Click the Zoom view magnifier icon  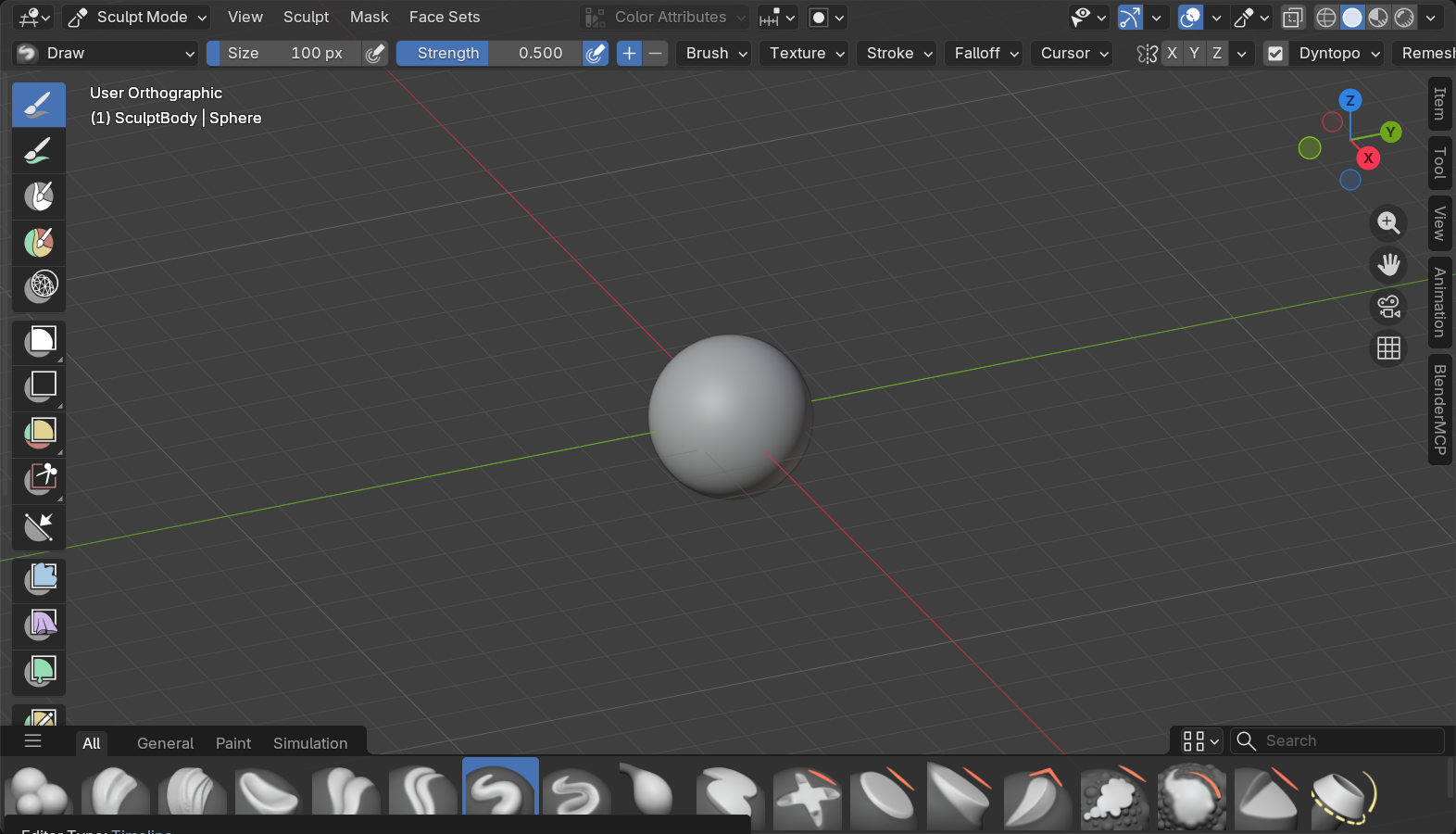coord(1388,223)
